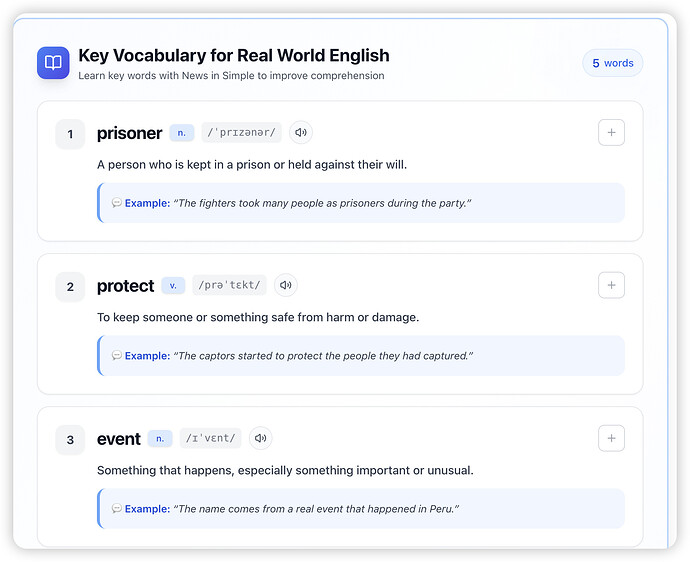Click the noun tag beside prisoner
This screenshot has height=562, width=690.
pos(181,132)
